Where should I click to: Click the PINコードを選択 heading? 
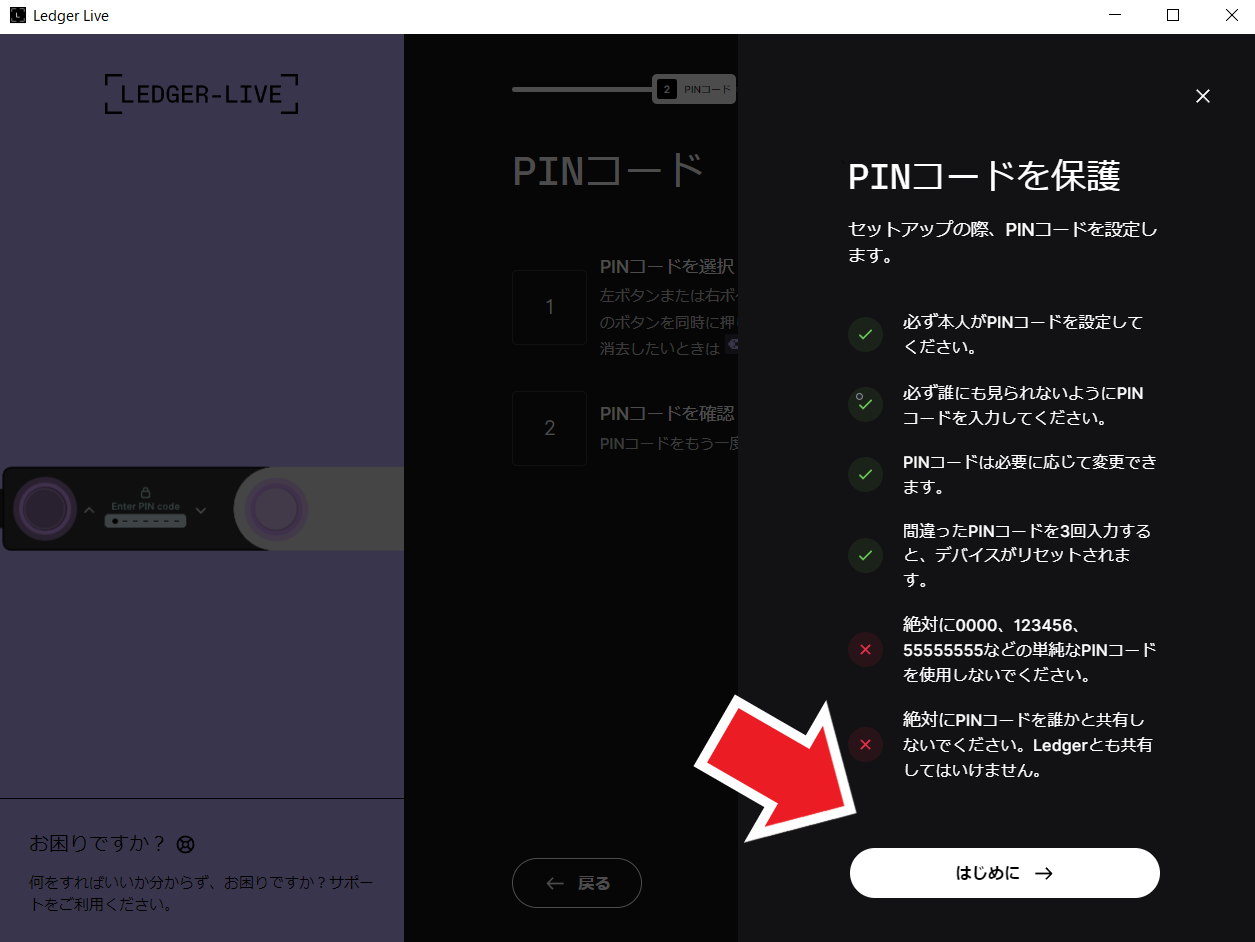coord(667,267)
